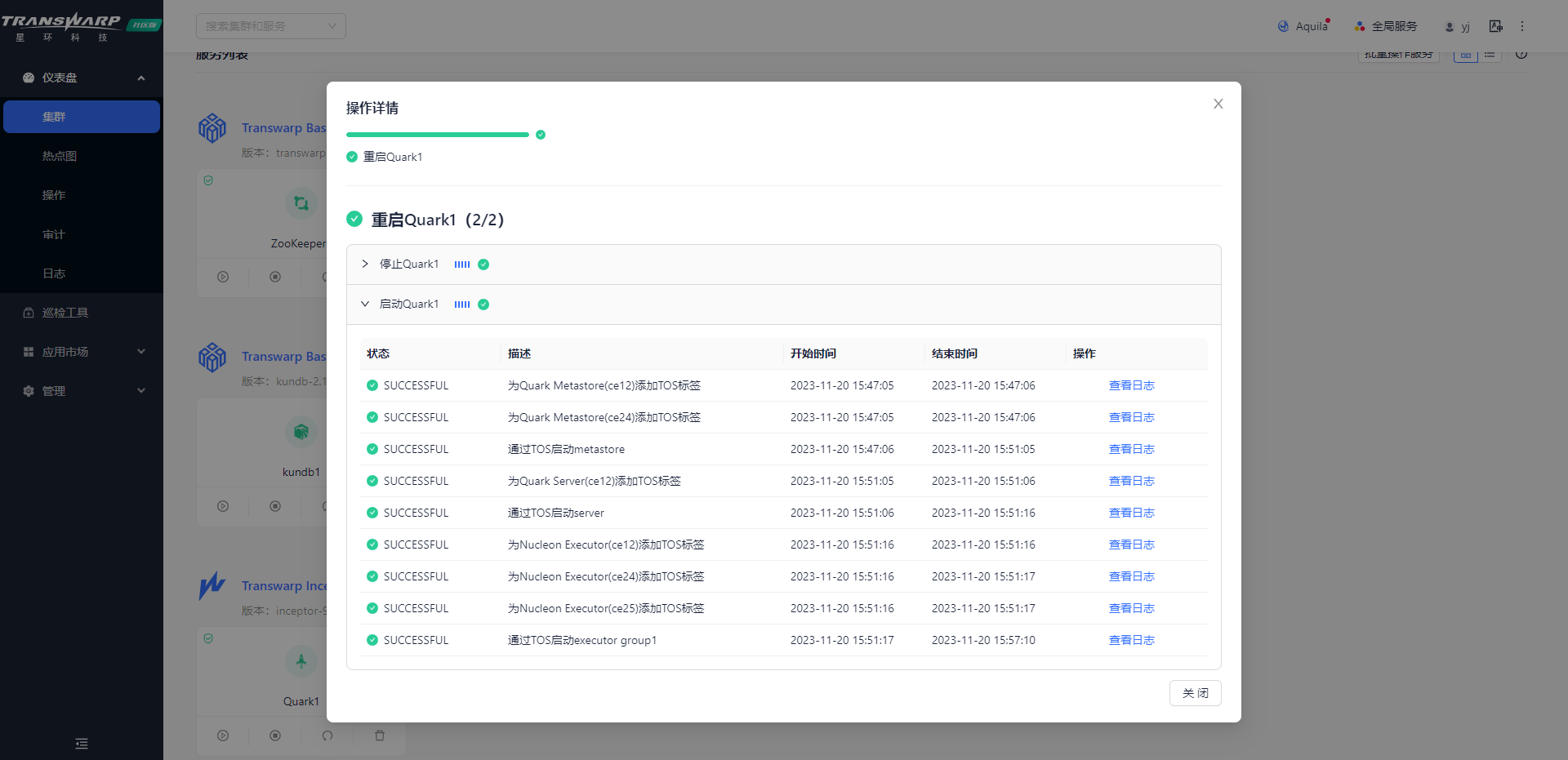Click start icon under kundb1 card
Image resolution: width=1568 pixels, height=760 pixels.
[x=223, y=506]
